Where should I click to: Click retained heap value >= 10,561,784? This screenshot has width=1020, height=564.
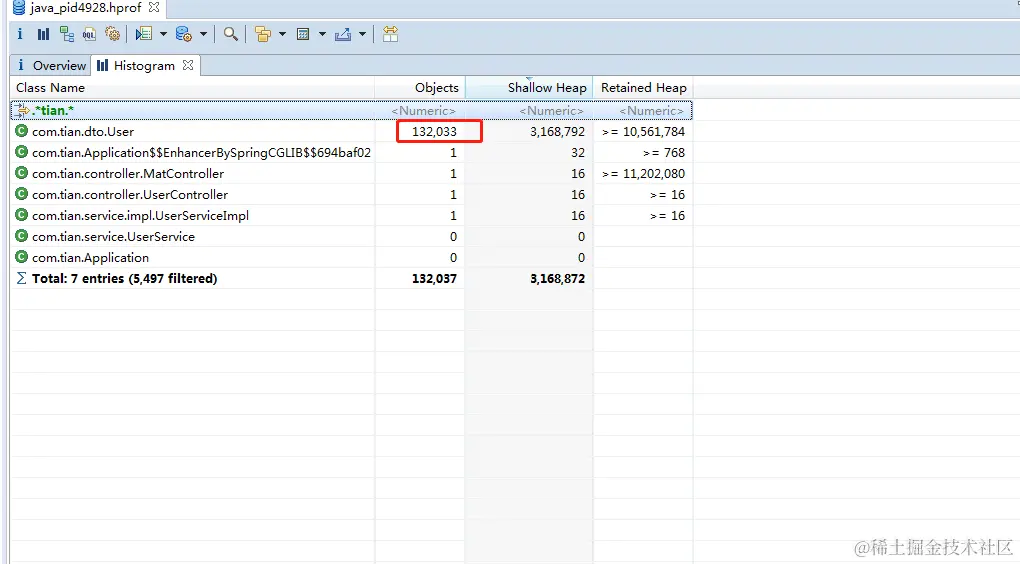[x=643, y=131]
